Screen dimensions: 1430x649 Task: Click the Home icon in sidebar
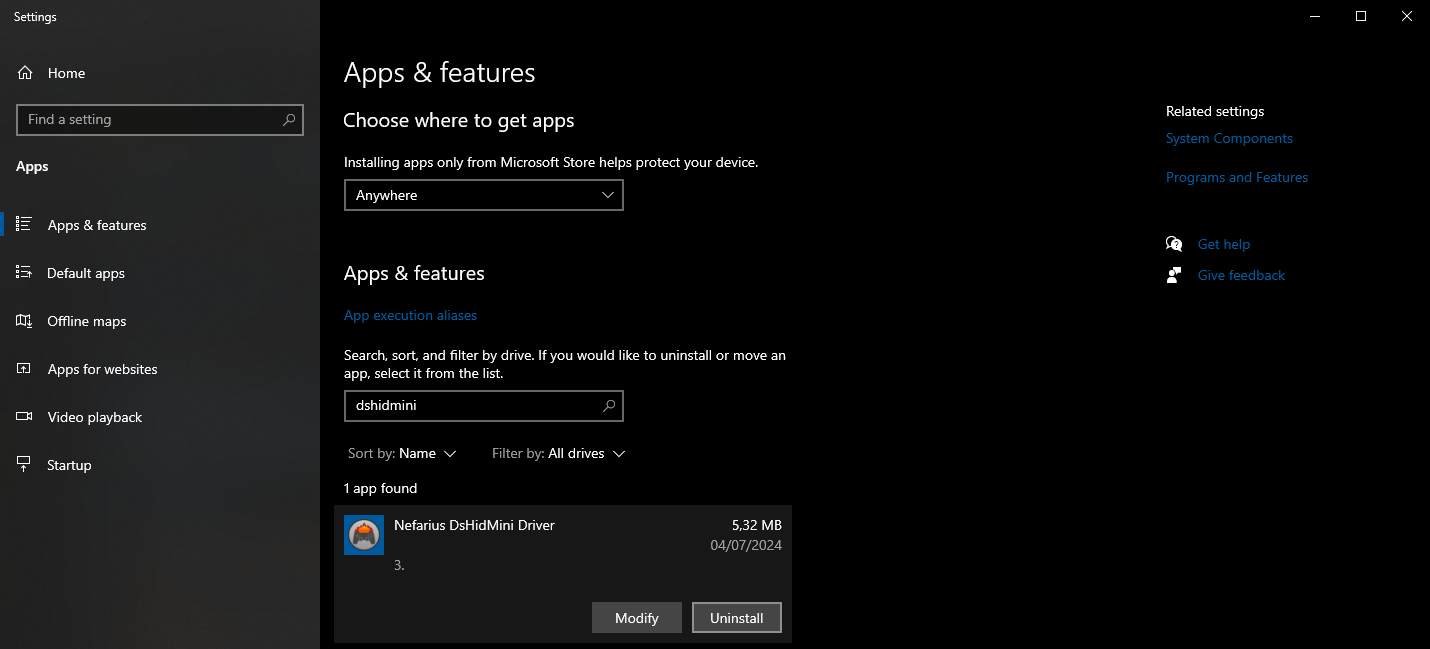coord(25,73)
